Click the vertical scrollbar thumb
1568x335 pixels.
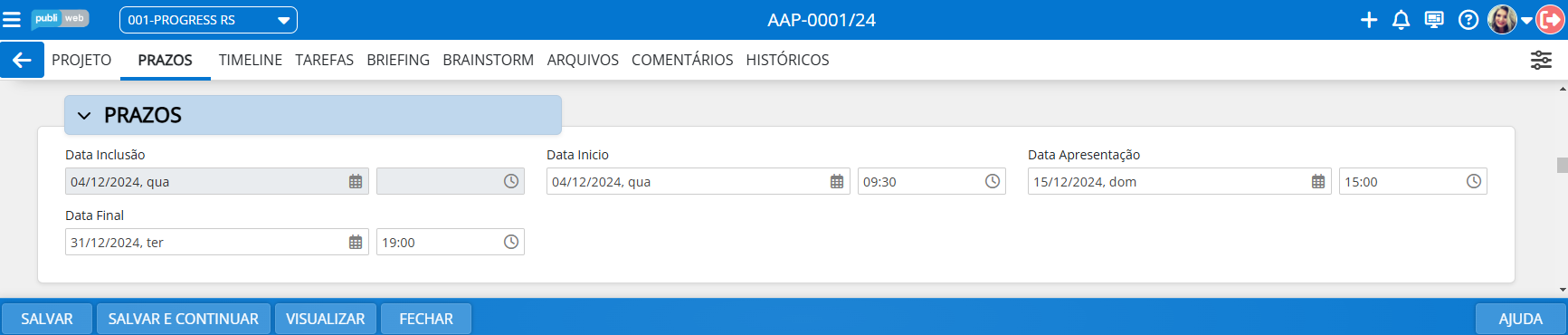point(1562,165)
